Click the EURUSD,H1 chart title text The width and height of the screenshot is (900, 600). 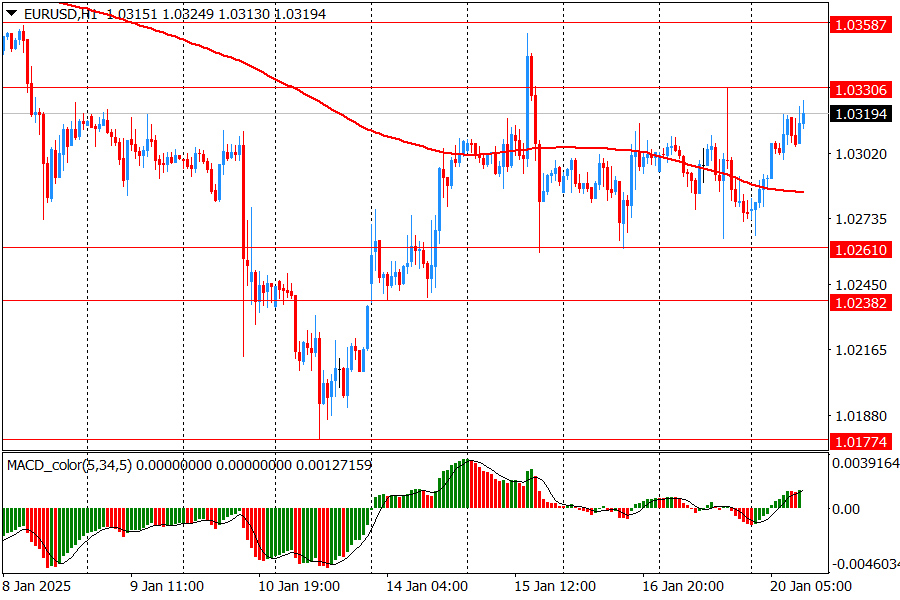click(x=62, y=14)
